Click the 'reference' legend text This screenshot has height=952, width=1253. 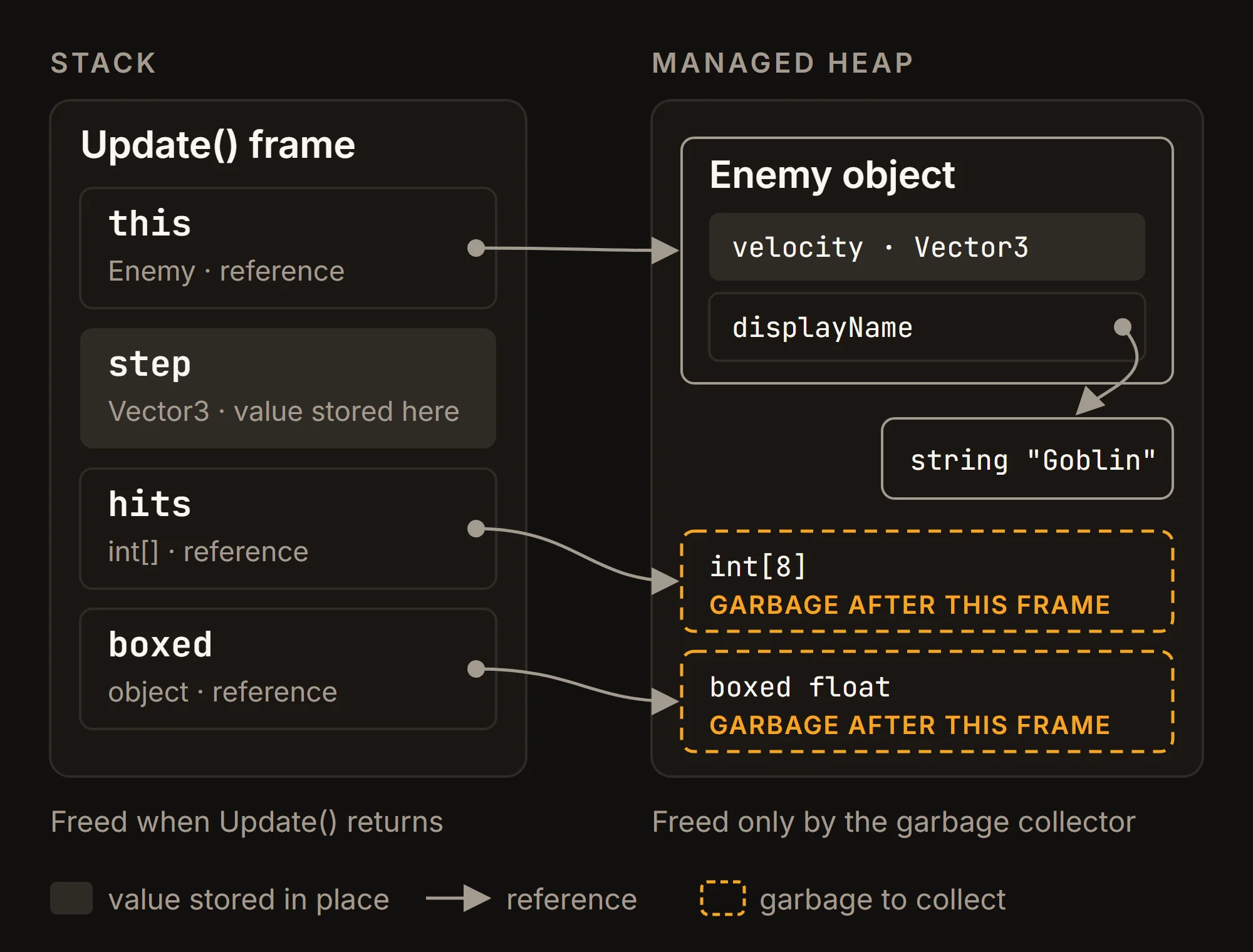click(571, 900)
